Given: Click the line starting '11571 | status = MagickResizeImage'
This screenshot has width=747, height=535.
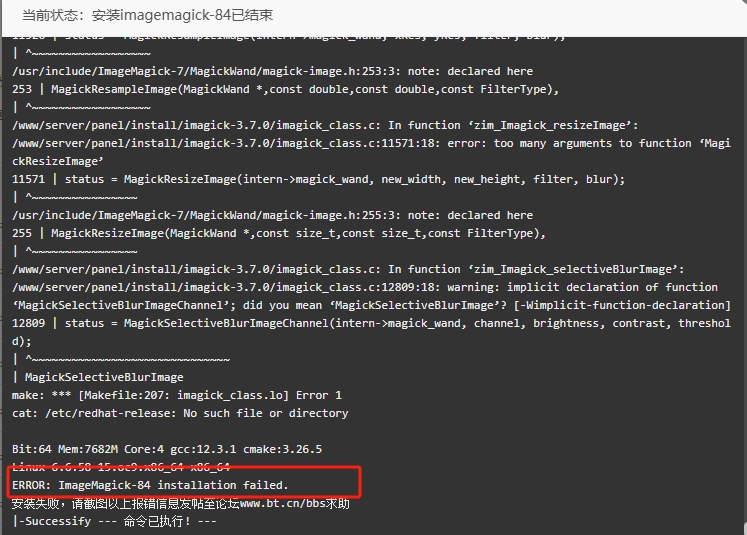Looking at the screenshot, I should [318, 179].
